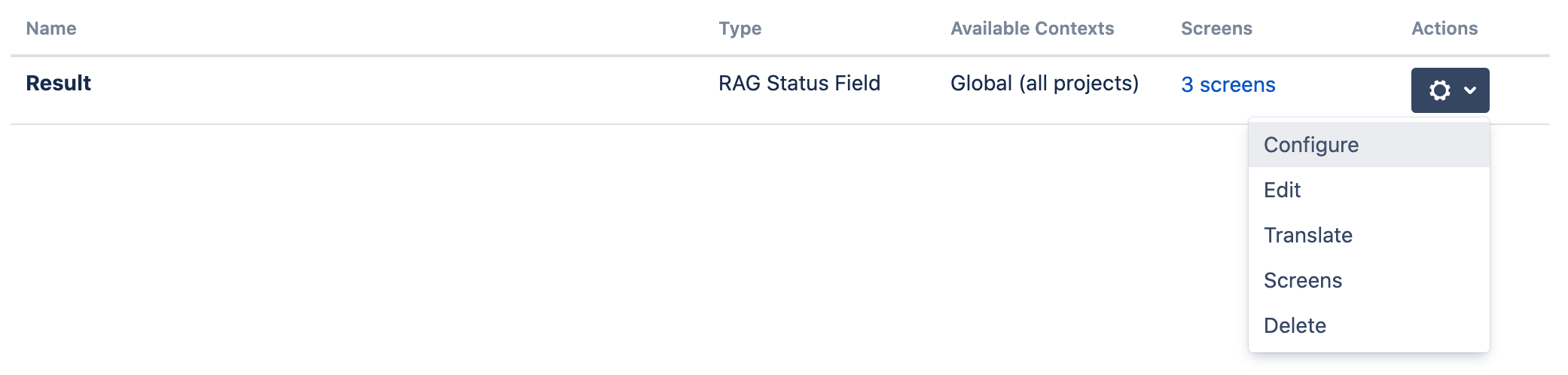Viewport: 1568px width, 375px height.
Task: Choose Configure from the actions menu
Action: pos(1311,145)
